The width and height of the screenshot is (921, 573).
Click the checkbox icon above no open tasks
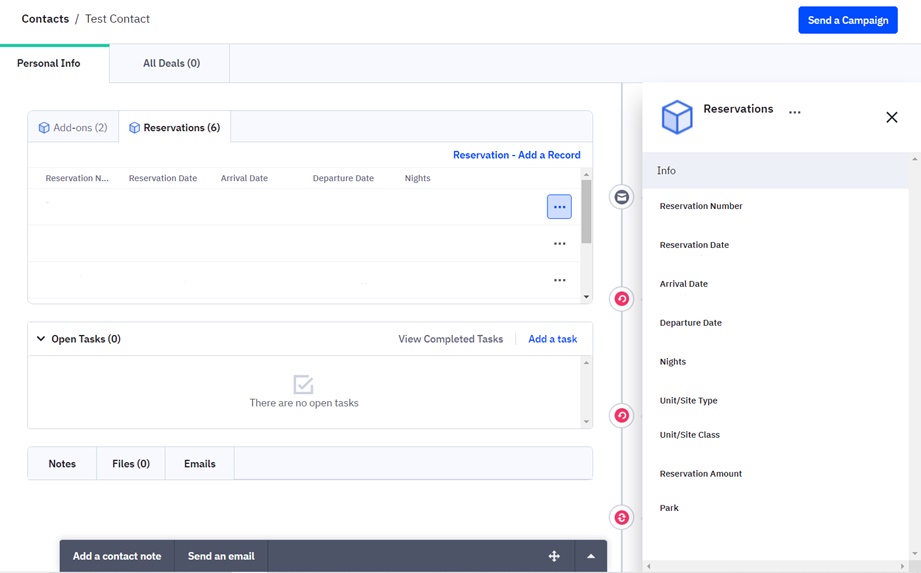[x=303, y=385]
